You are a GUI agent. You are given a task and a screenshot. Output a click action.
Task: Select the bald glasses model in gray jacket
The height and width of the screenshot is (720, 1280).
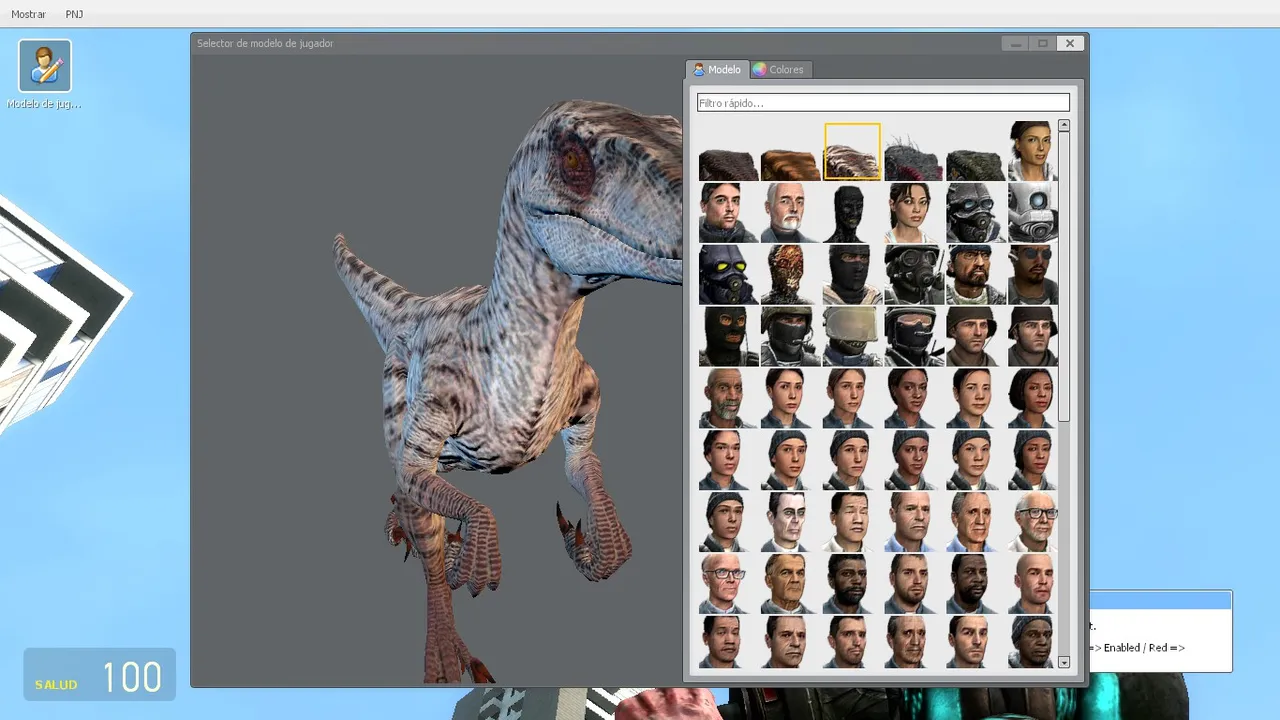coord(728,585)
